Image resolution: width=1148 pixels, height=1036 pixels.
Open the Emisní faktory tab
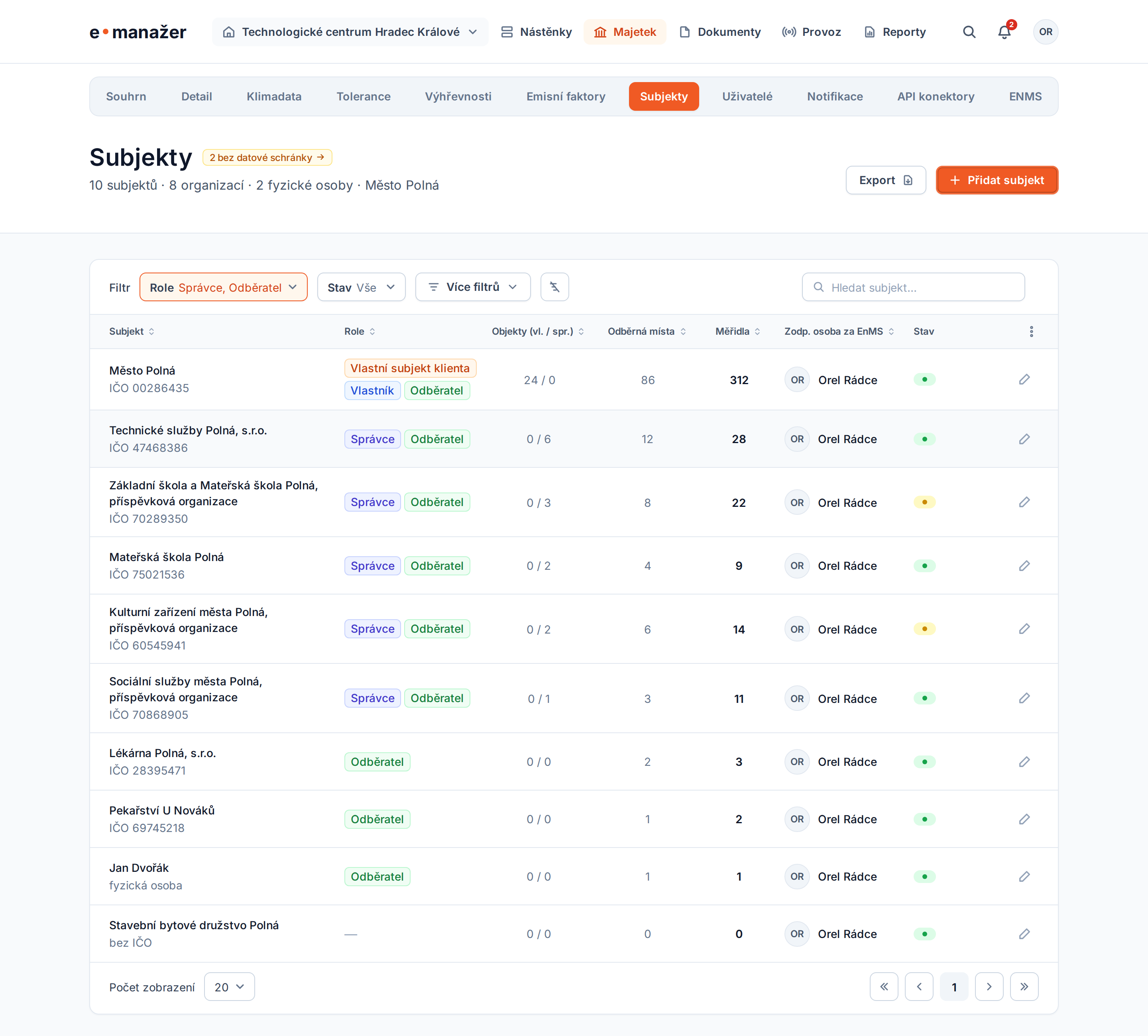pyautogui.click(x=566, y=96)
